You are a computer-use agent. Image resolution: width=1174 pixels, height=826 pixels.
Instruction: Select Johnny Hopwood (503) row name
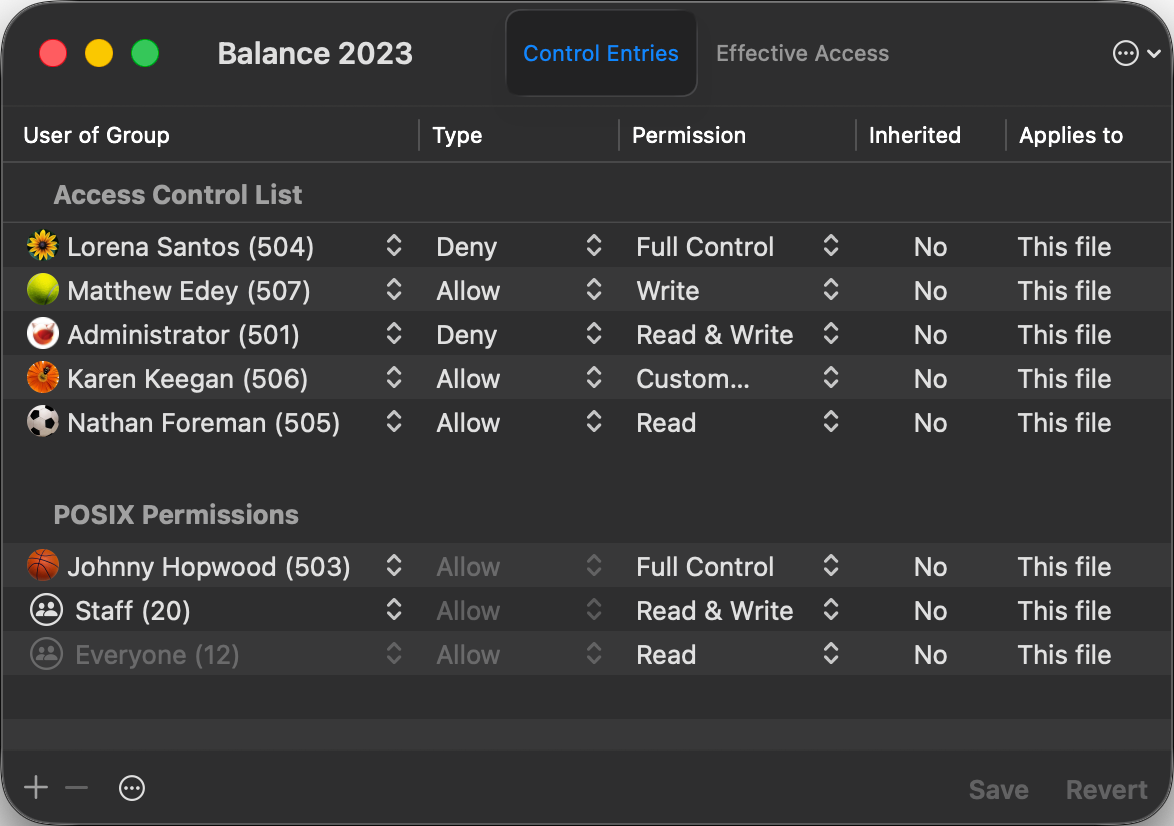[x=209, y=566]
